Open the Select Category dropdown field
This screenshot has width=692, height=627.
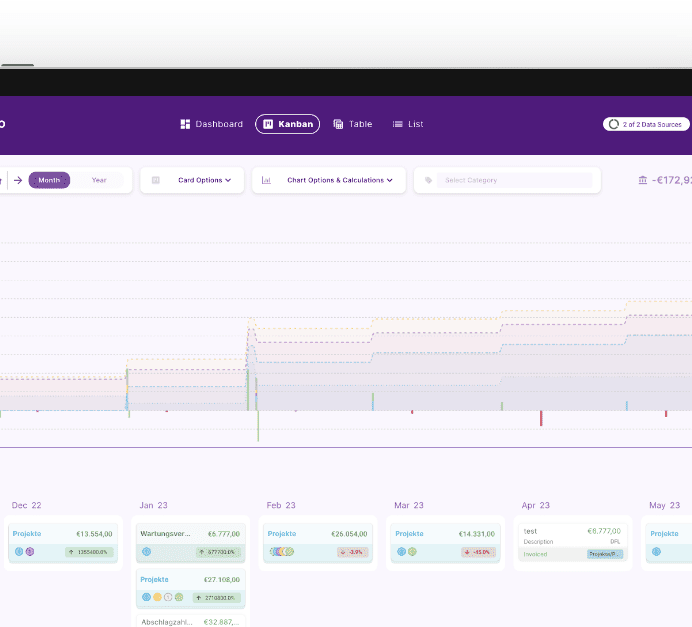click(510, 180)
